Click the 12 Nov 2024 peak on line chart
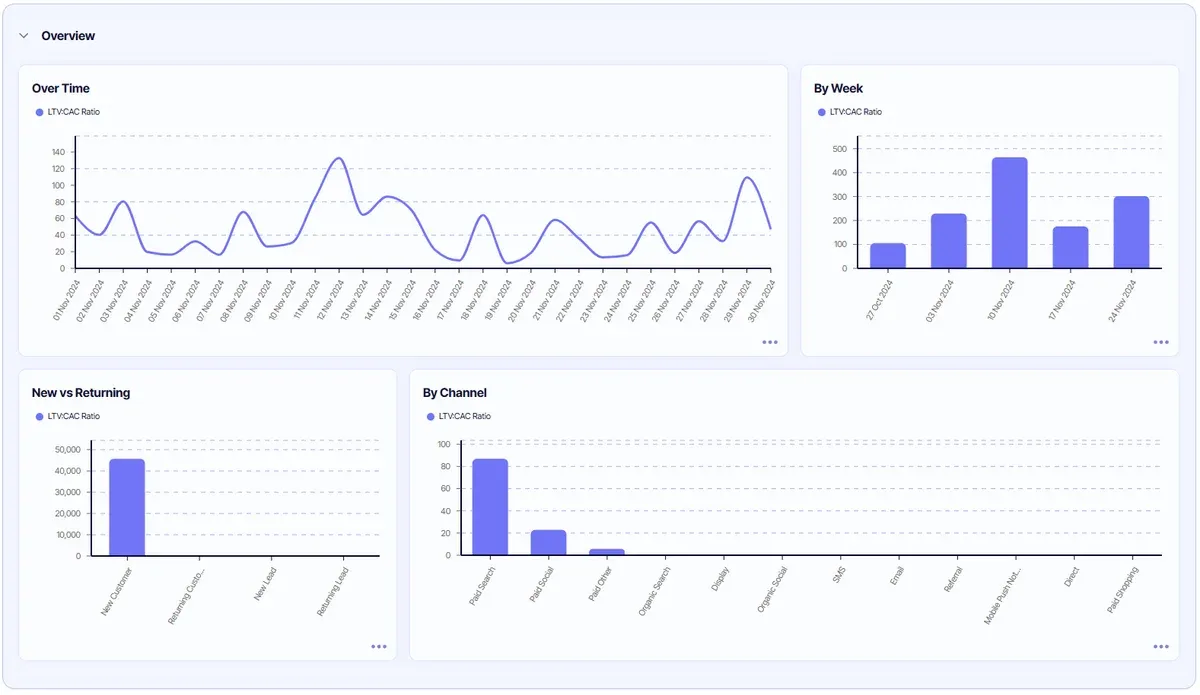Image resolution: width=1200 pixels, height=695 pixels. 339,158
